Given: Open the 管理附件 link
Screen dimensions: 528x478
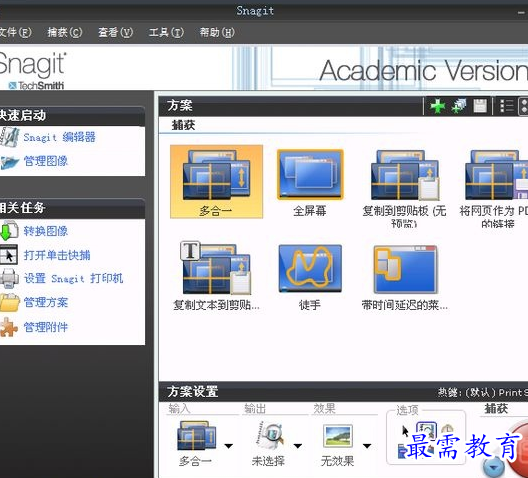Looking at the screenshot, I should pyautogui.click(x=46, y=327).
